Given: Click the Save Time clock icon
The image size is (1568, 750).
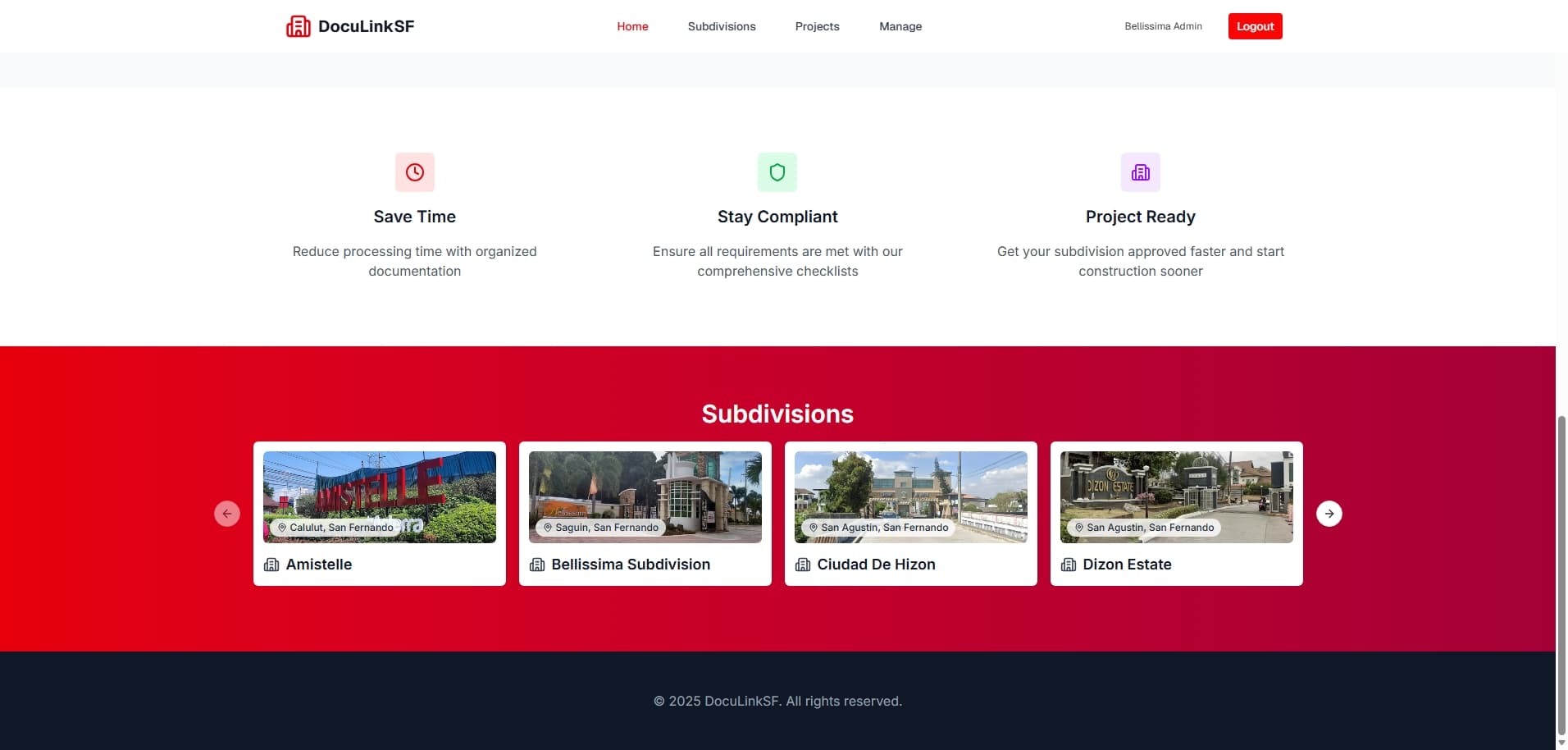Looking at the screenshot, I should 415,172.
